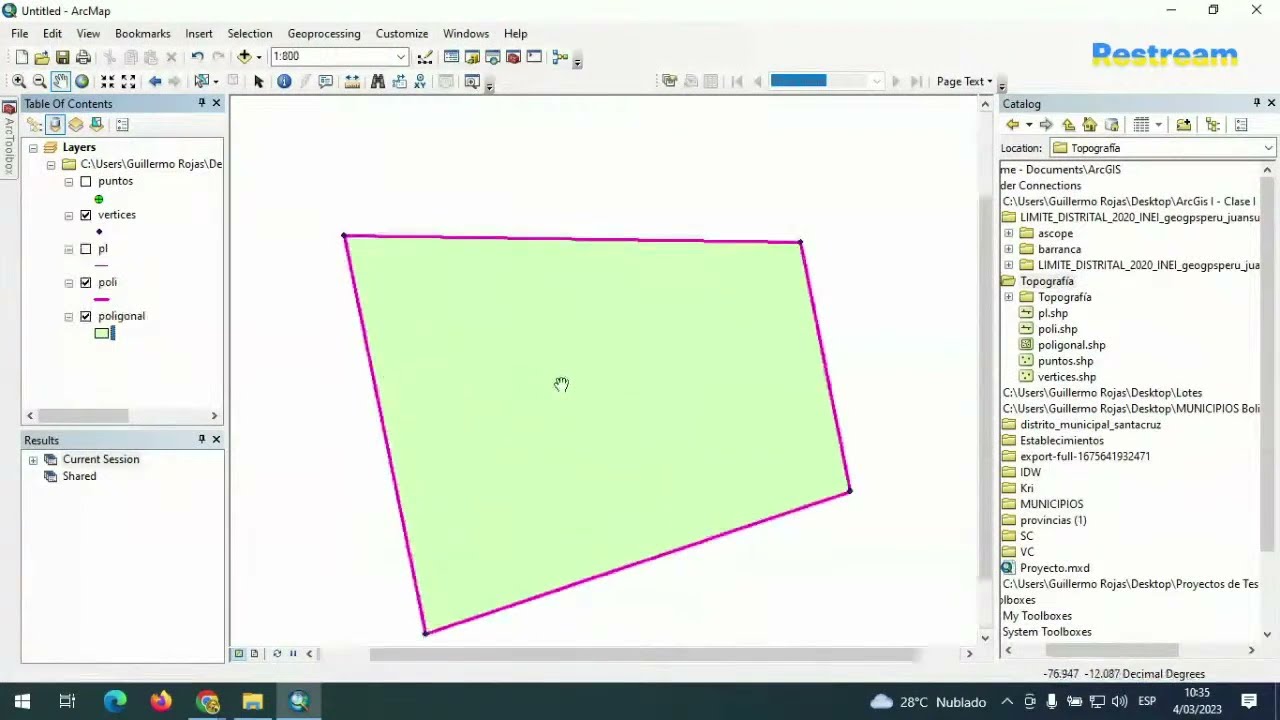Image resolution: width=1280 pixels, height=720 pixels.
Task: Open ArcToolbox window icon
Action: tap(513, 57)
